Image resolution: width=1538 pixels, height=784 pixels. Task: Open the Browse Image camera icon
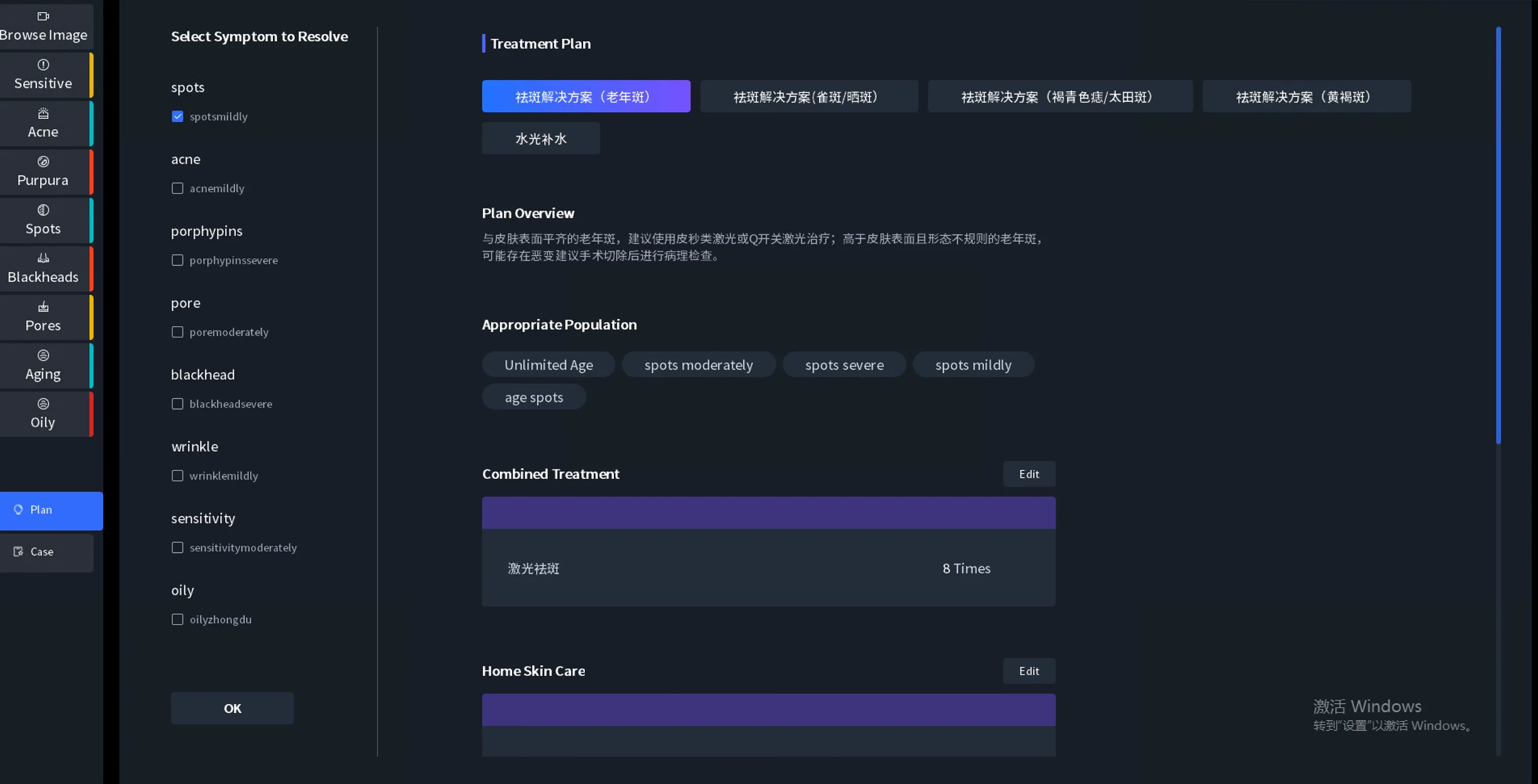43,16
